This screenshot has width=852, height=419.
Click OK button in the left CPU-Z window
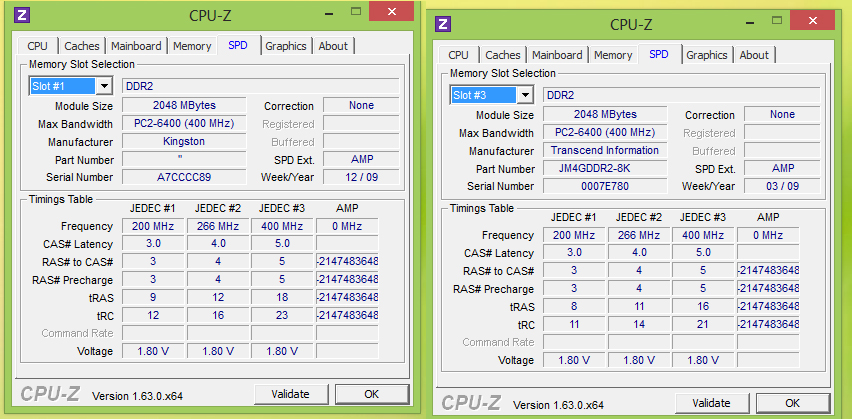pyautogui.click(x=372, y=394)
